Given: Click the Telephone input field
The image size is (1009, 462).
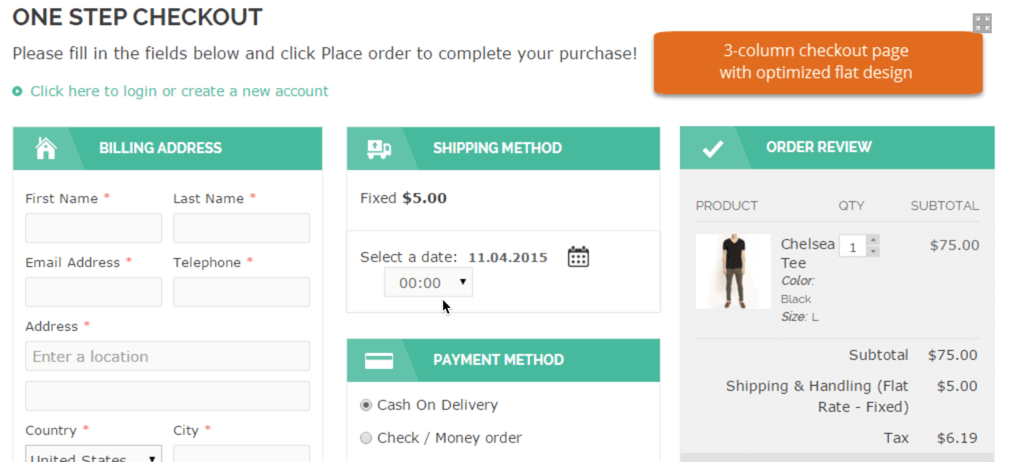Looking at the screenshot, I should [241, 292].
